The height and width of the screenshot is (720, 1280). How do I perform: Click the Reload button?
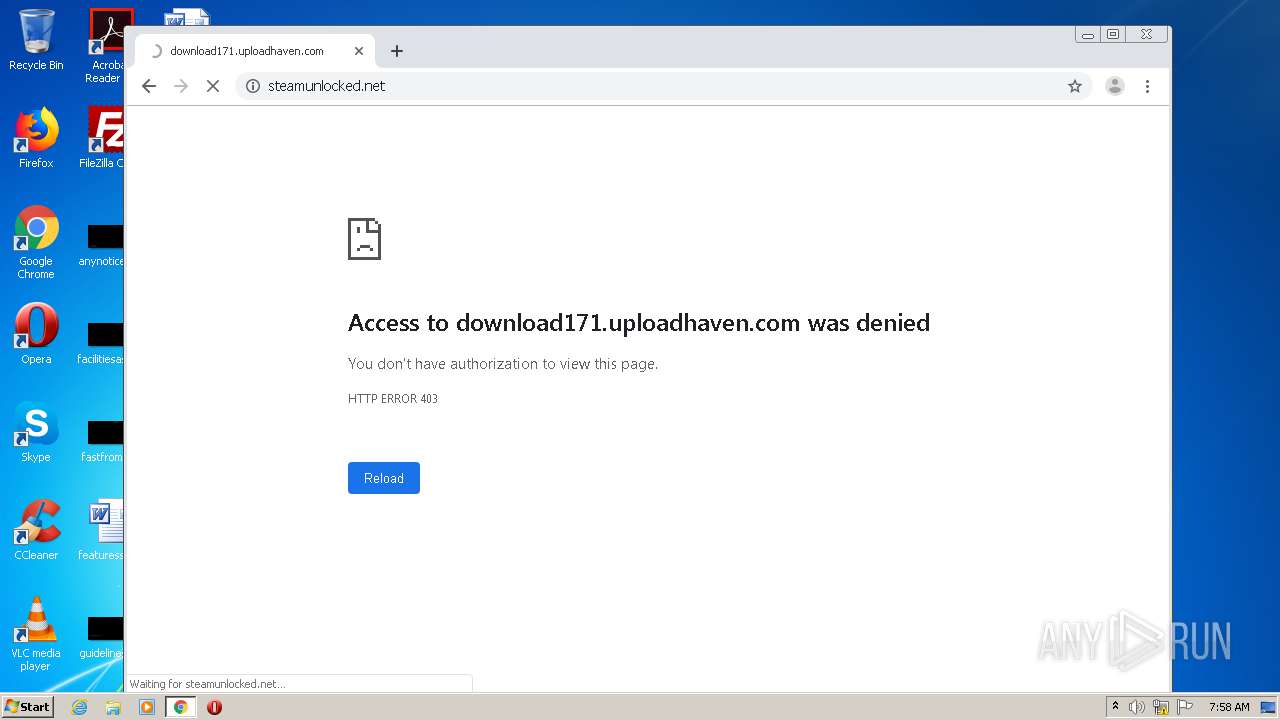(x=384, y=478)
